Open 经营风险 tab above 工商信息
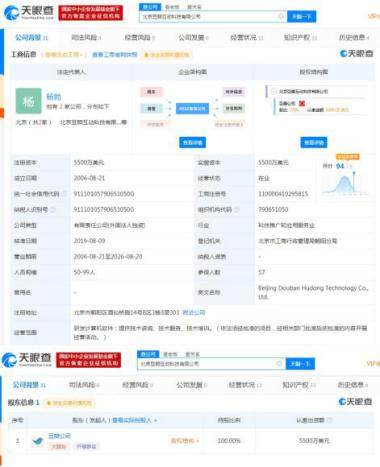The height and width of the screenshot is (467, 380). [x=139, y=37]
